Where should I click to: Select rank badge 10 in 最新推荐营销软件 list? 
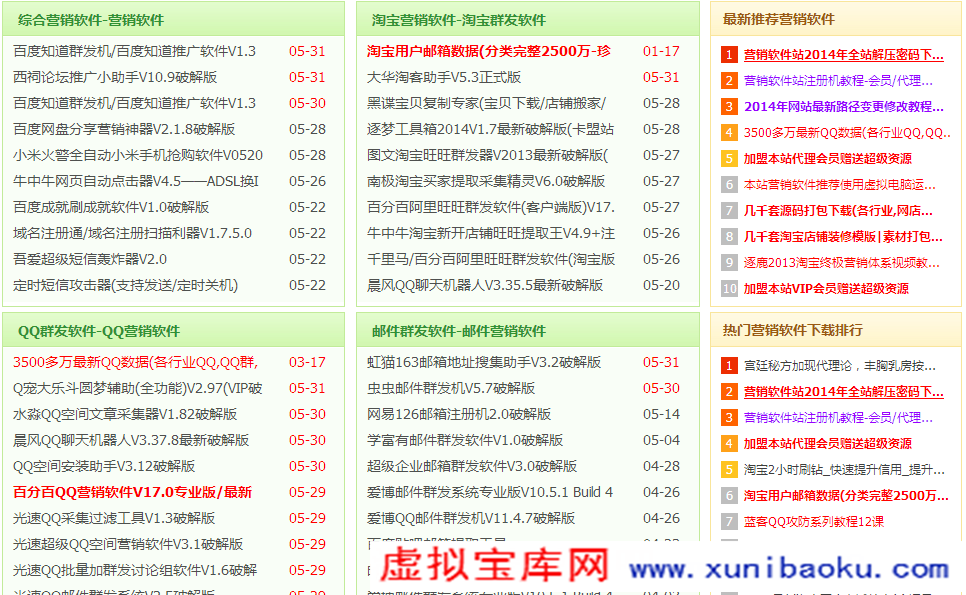[729, 289]
